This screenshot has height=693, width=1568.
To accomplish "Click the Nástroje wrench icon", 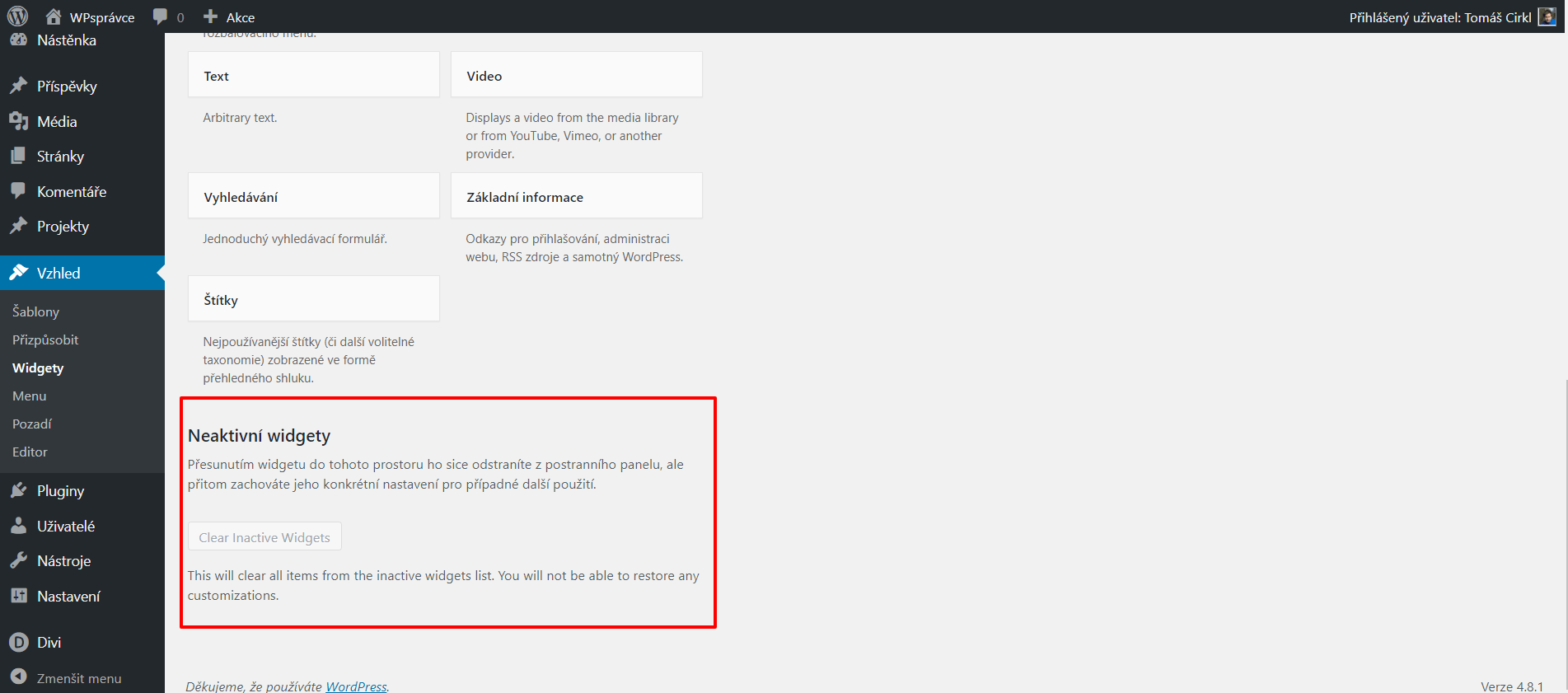I will [x=18, y=560].
